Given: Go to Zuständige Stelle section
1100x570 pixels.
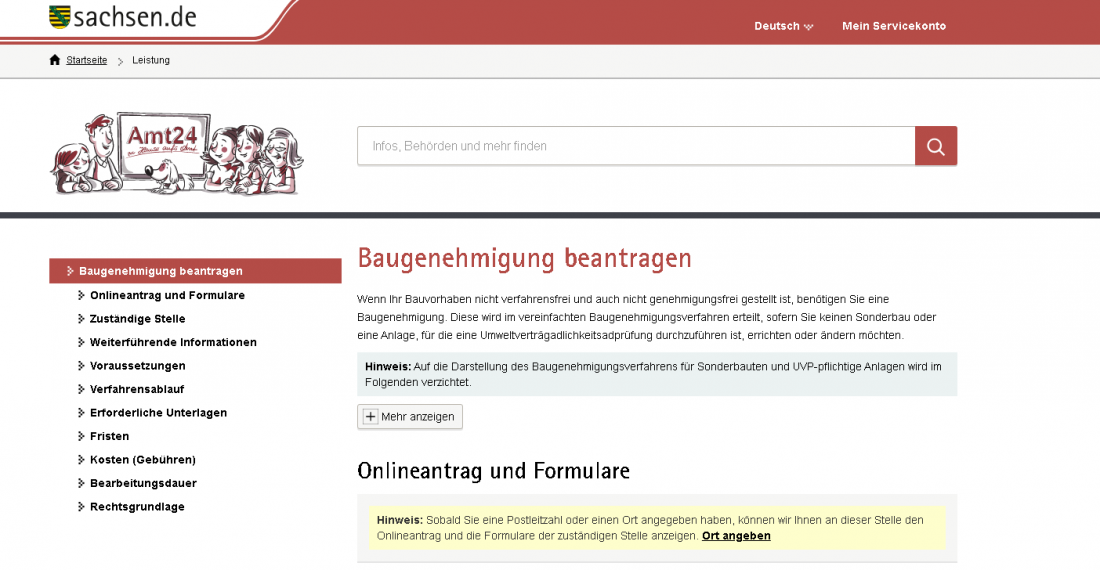Looking at the screenshot, I should (x=138, y=319).
